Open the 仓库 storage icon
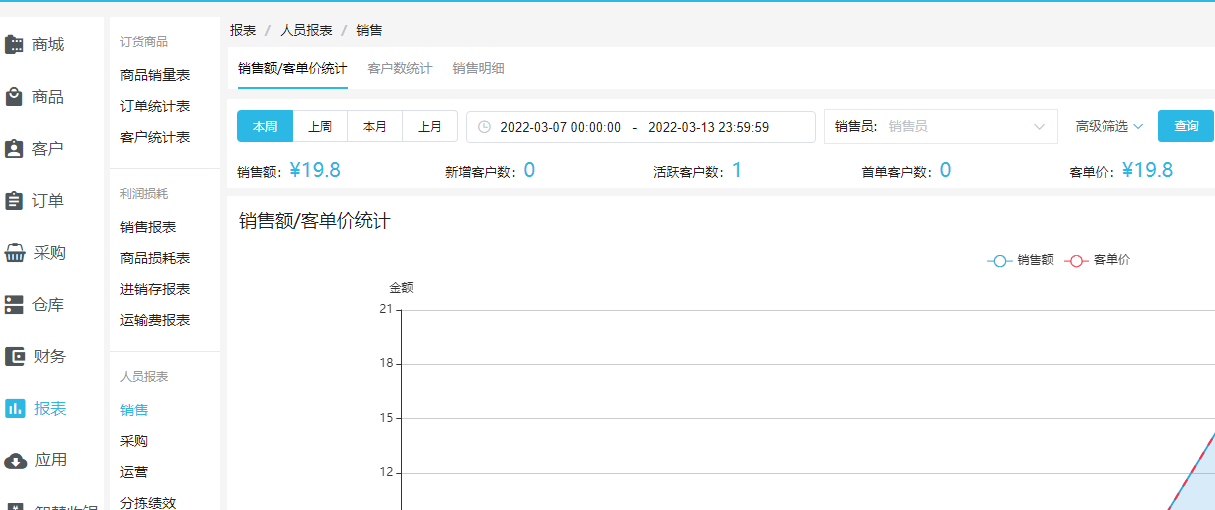 pos(14,304)
